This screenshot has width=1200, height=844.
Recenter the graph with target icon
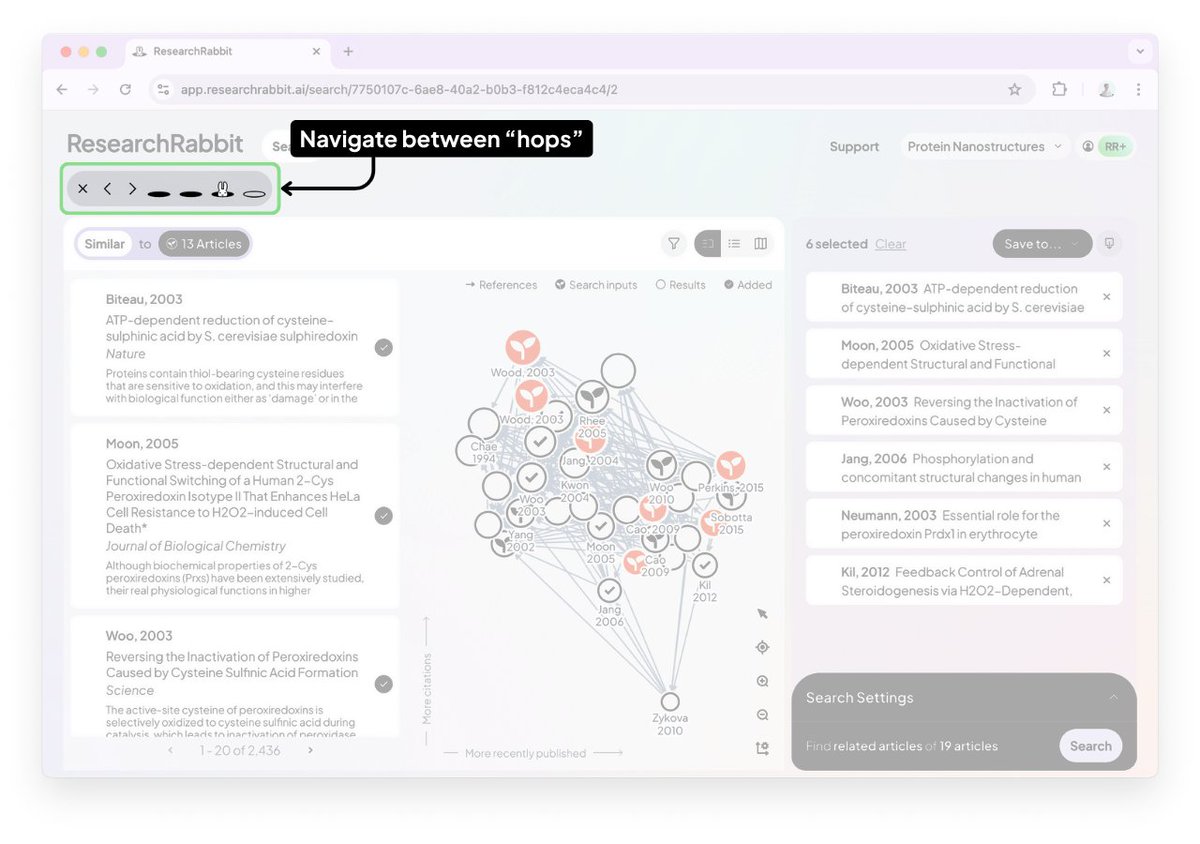(762, 647)
